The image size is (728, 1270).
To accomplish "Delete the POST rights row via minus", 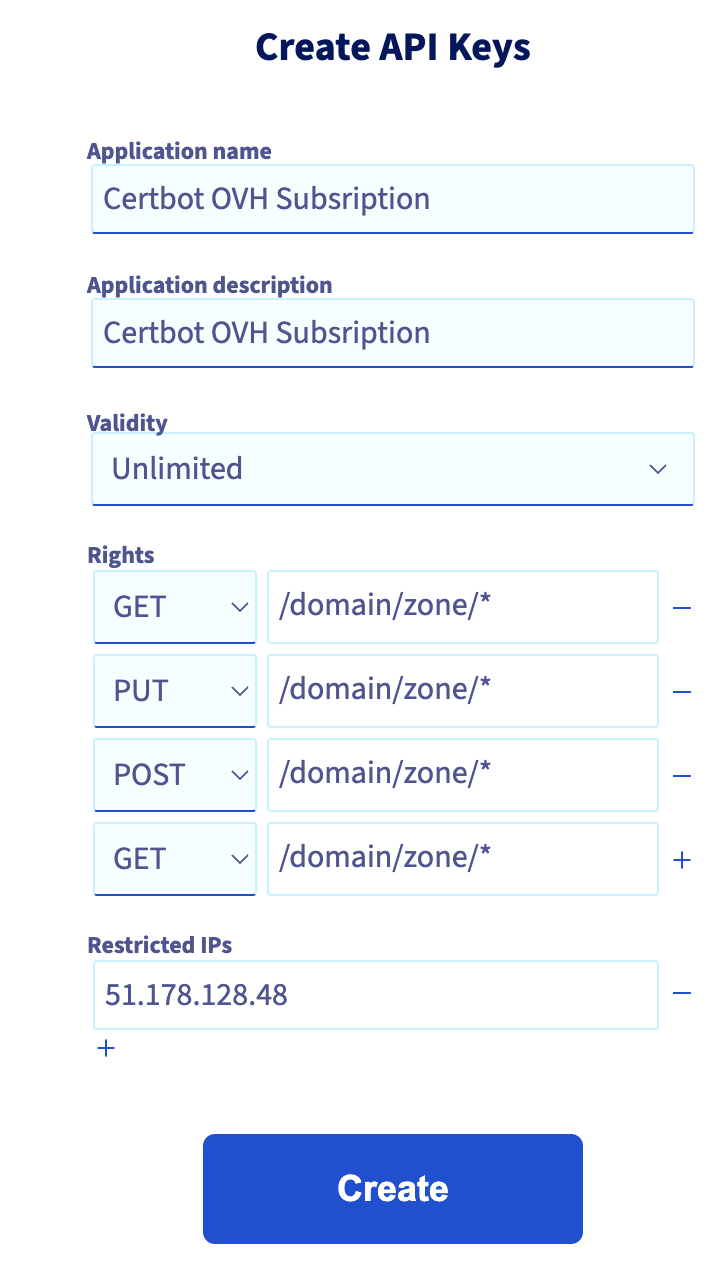I will pyautogui.click(x=682, y=775).
